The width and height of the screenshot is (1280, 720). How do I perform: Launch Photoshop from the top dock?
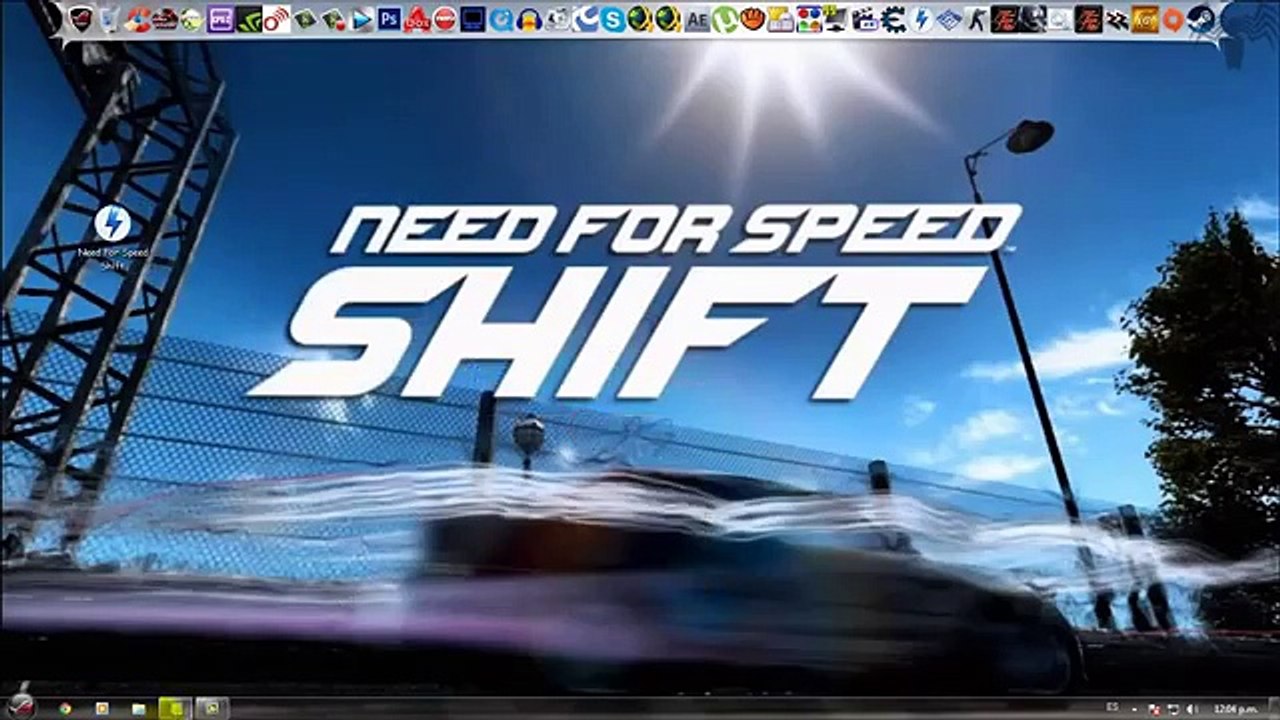point(389,19)
